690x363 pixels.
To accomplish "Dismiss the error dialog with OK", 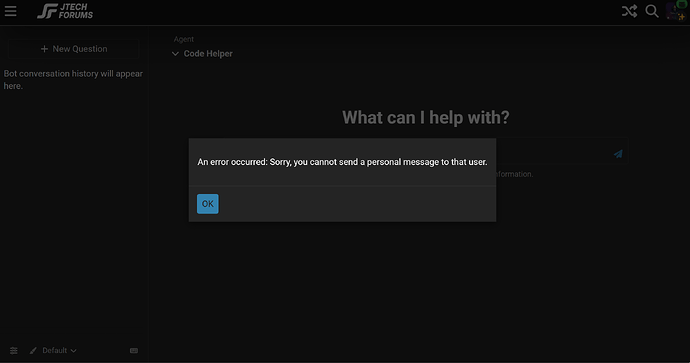I will tap(208, 204).
